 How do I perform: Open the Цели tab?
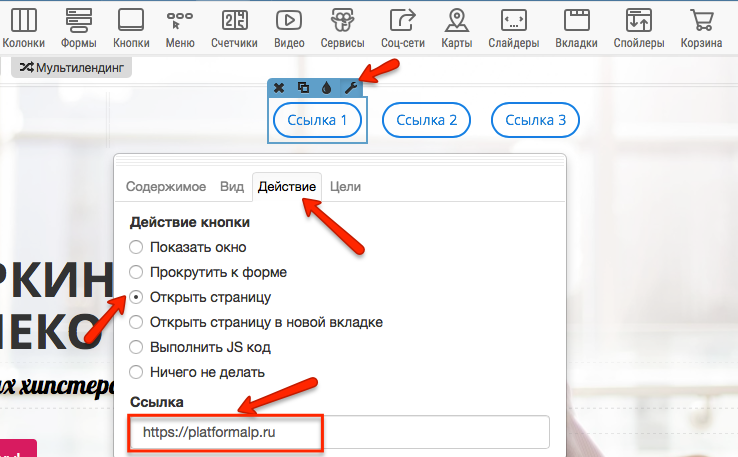pos(345,186)
